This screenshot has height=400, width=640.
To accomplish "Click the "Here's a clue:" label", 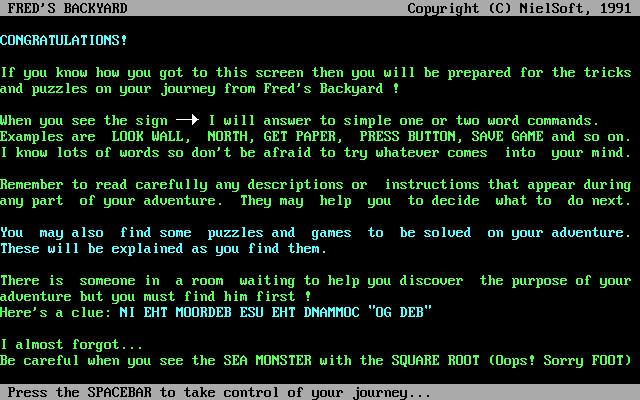I will point(56,312).
